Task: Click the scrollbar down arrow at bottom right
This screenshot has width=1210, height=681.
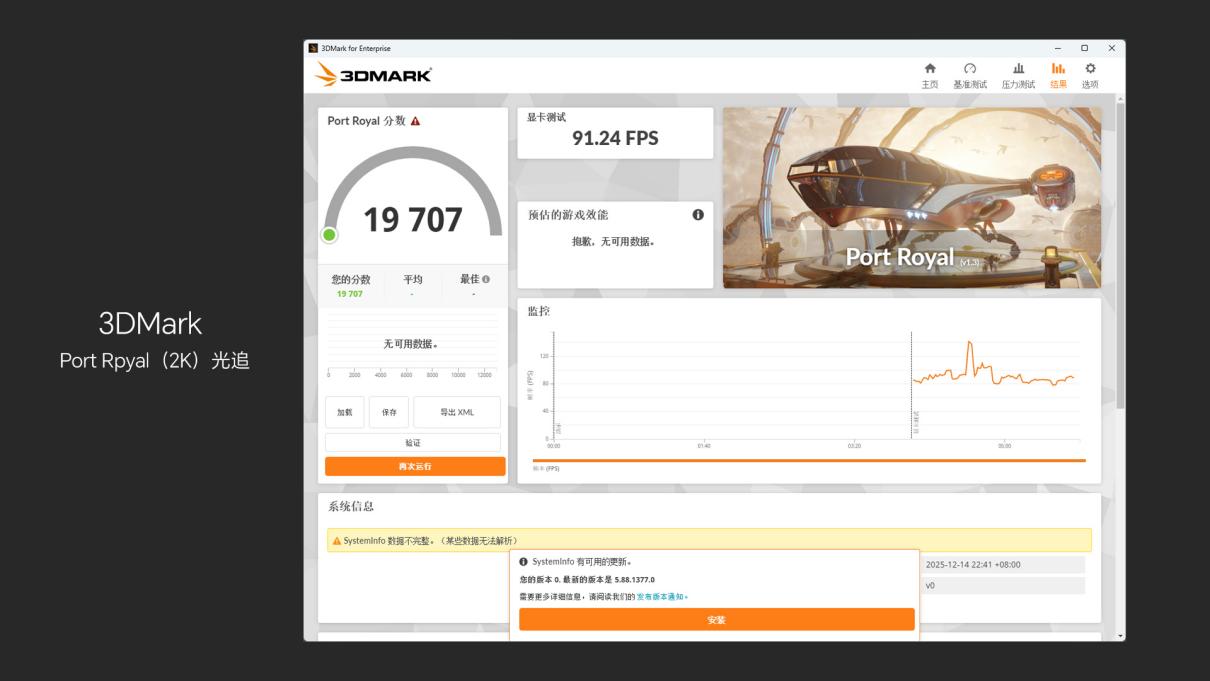Action: click(1120, 635)
